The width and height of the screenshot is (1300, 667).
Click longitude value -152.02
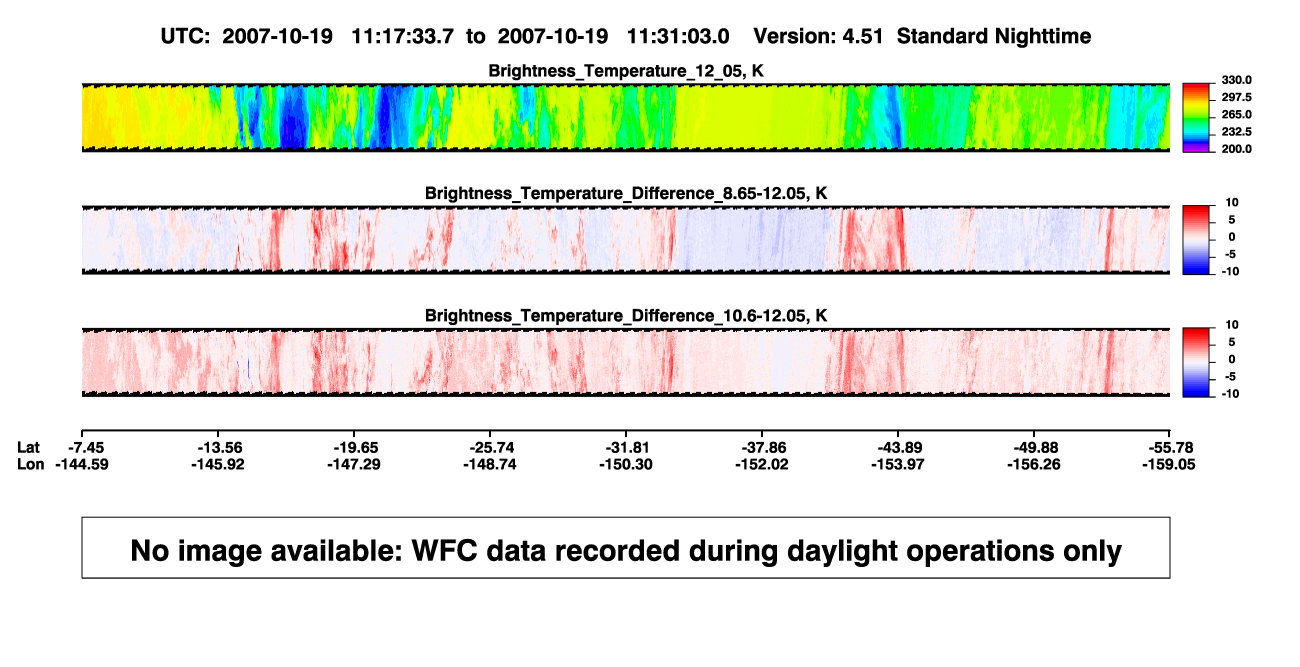(x=763, y=464)
